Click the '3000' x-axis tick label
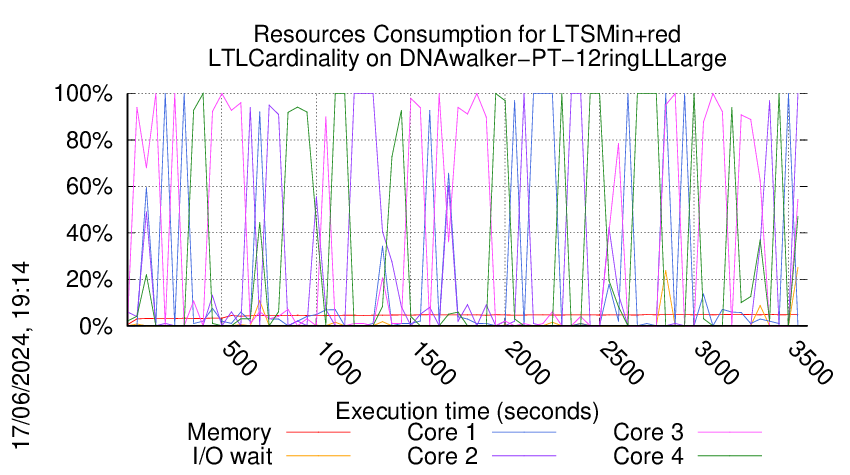The image size is (850, 475). click(716, 363)
